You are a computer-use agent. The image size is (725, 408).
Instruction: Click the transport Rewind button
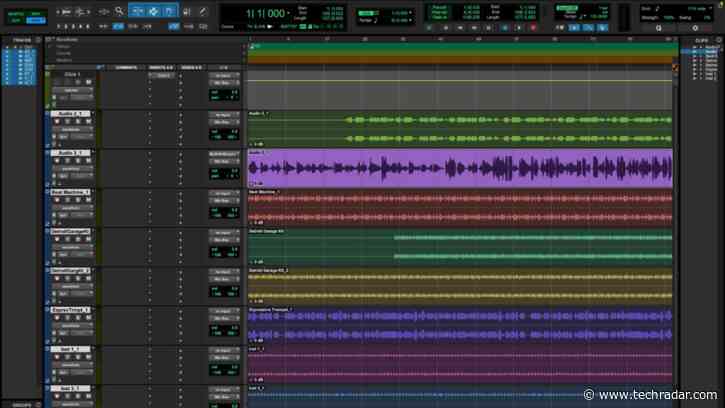coord(460,28)
